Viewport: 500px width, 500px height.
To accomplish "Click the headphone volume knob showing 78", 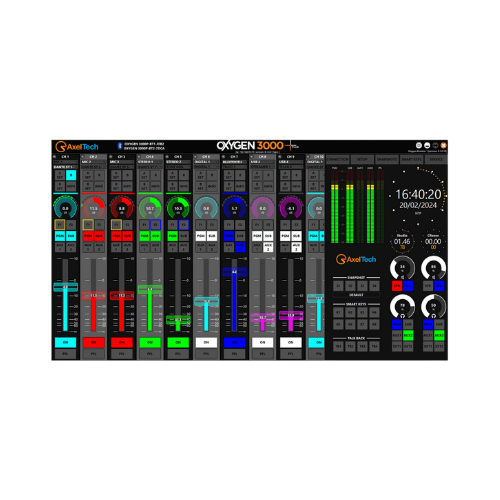I will [x=402, y=306].
